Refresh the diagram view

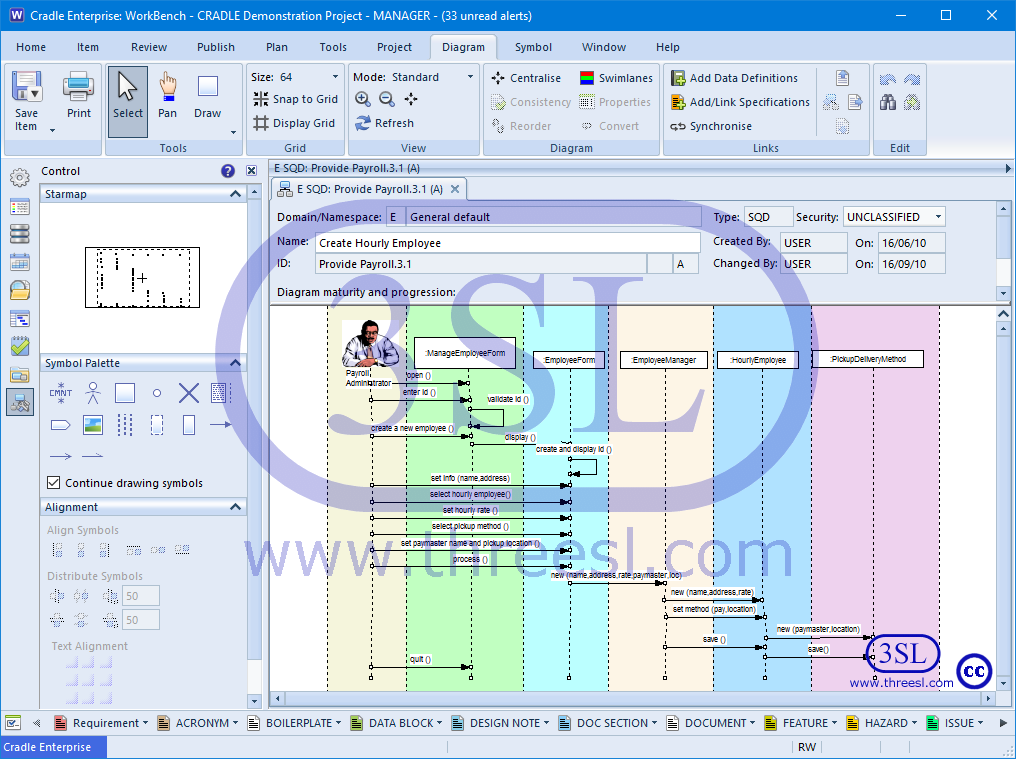pos(385,123)
